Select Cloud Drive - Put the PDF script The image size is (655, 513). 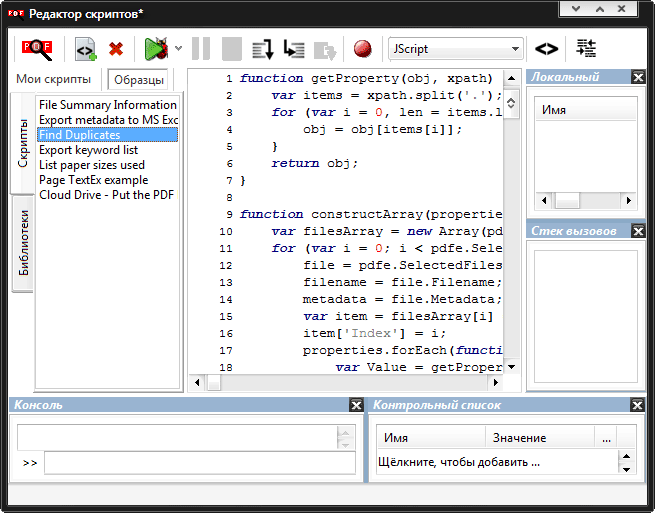pyautogui.click(x=108, y=195)
